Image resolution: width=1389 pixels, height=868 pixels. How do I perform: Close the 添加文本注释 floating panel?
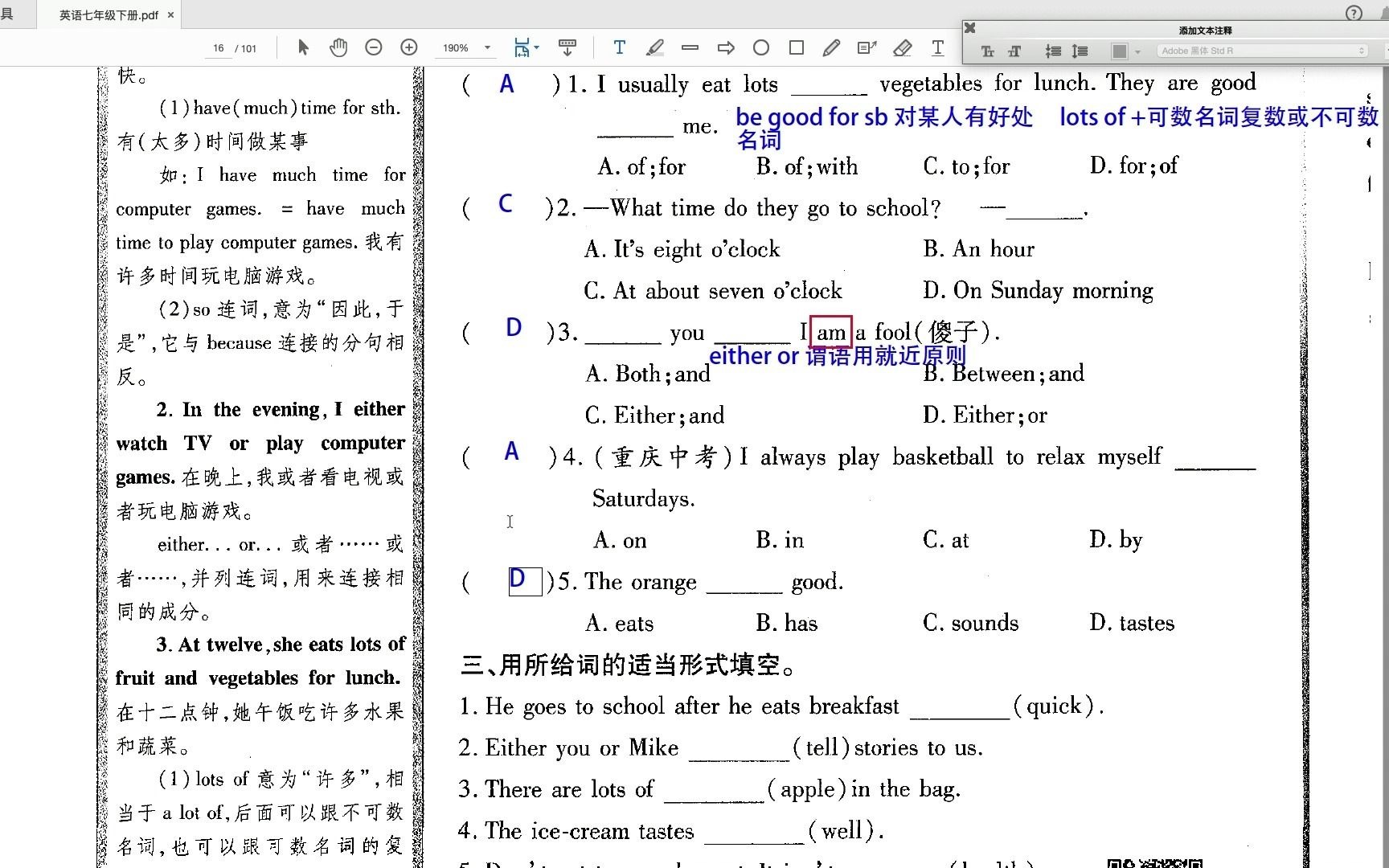click(970, 28)
